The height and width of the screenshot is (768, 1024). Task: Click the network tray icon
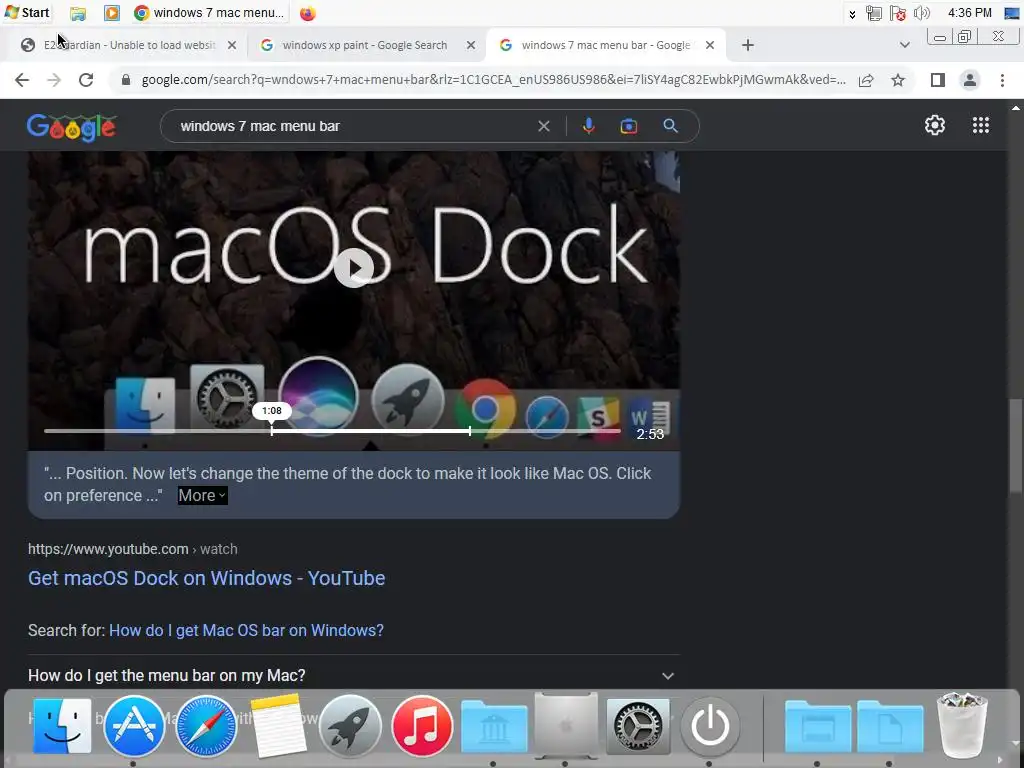point(873,13)
